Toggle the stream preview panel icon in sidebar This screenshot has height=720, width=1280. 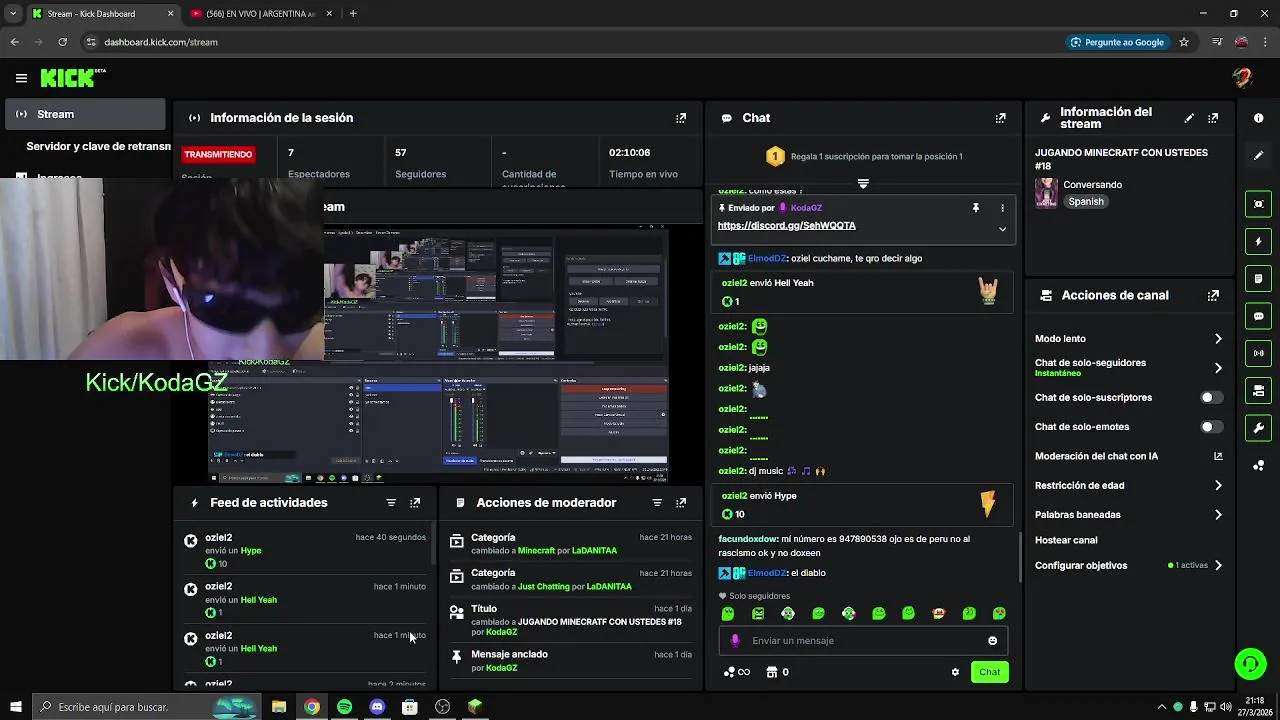tap(1258, 204)
